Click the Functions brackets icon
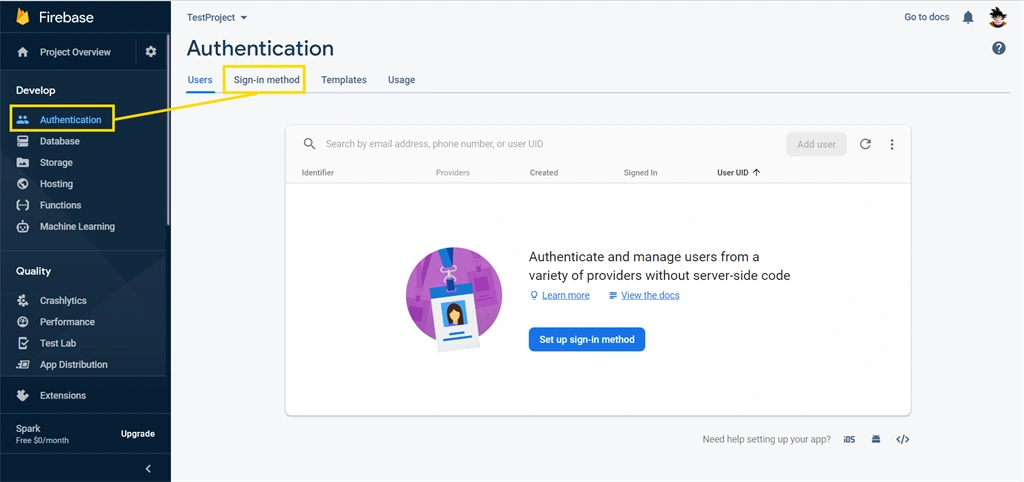1024x482 pixels. click(x=23, y=205)
